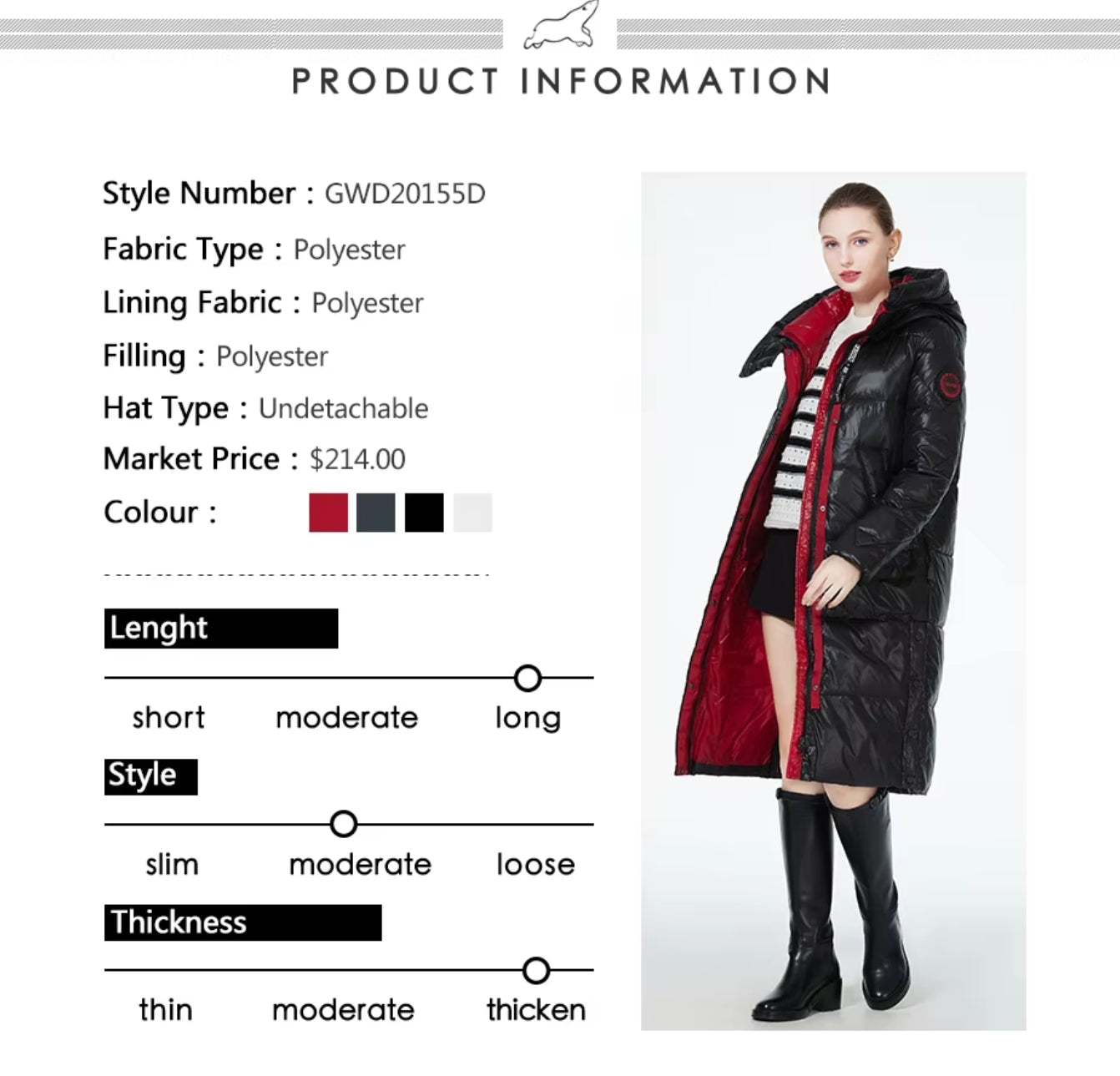The height and width of the screenshot is (1076, 1120).
Task: Click the polar bear logo icon
Action: (x=561, y=27)
